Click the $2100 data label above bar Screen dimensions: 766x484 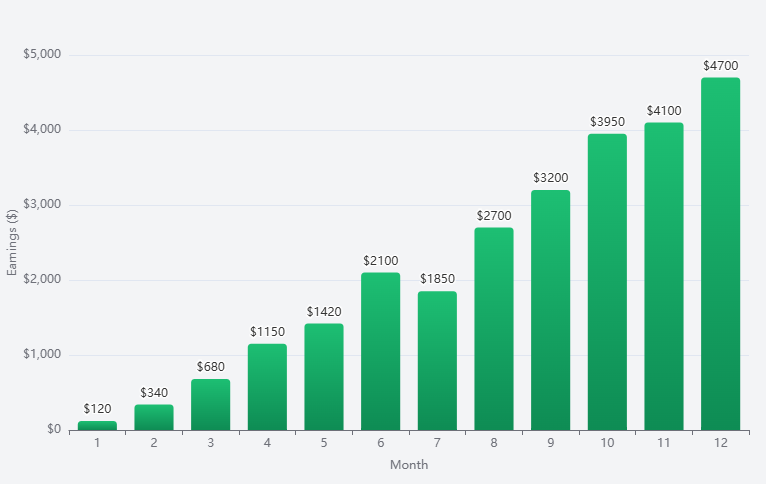tap(381, 261)
